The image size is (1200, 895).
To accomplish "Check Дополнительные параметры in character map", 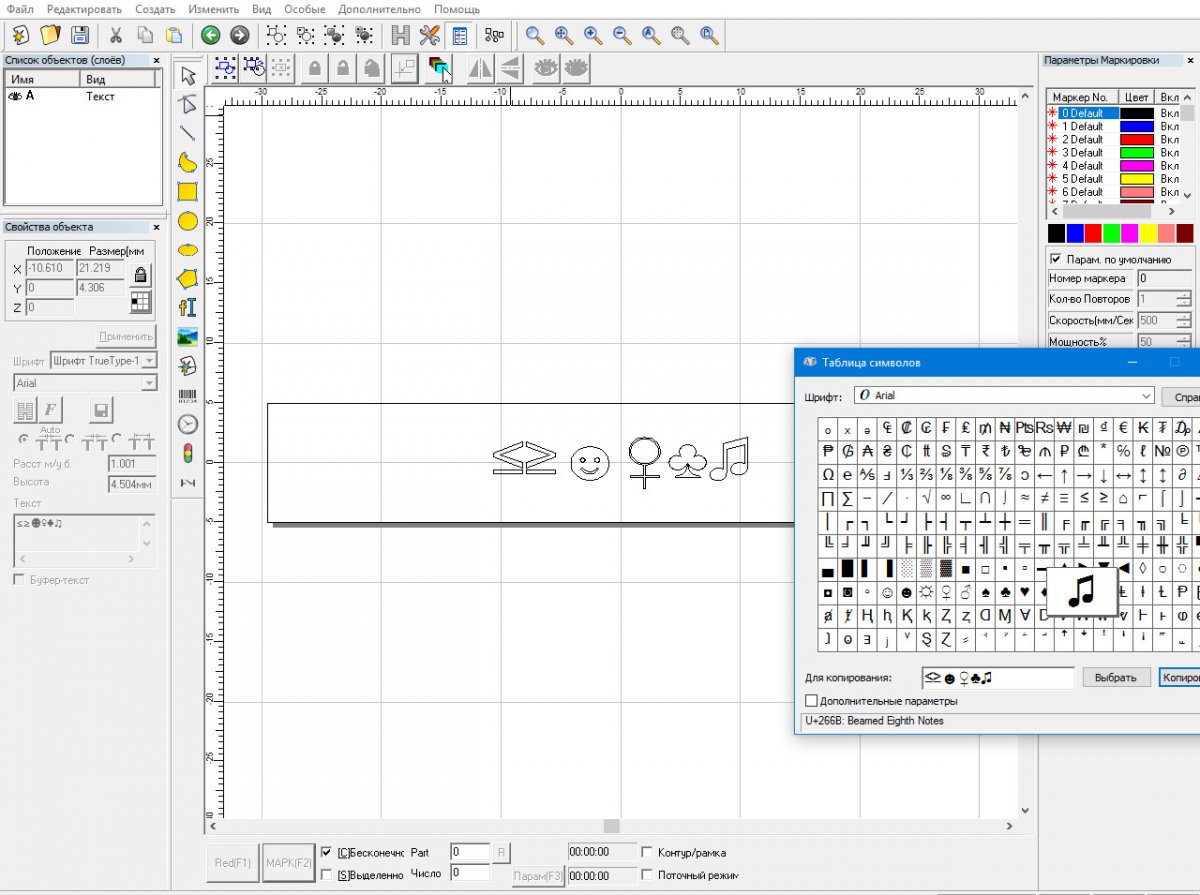I will tap(812, 701).
